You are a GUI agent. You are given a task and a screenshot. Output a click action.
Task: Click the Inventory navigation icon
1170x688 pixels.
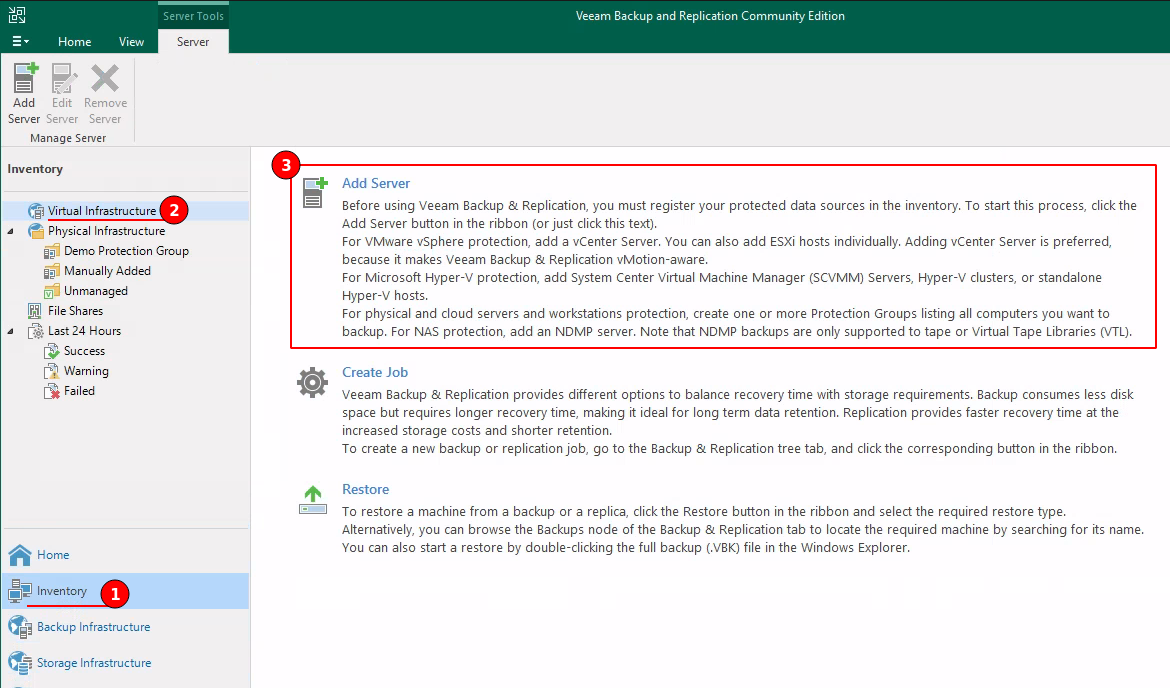pyautogui.click(x=20, y=591)
